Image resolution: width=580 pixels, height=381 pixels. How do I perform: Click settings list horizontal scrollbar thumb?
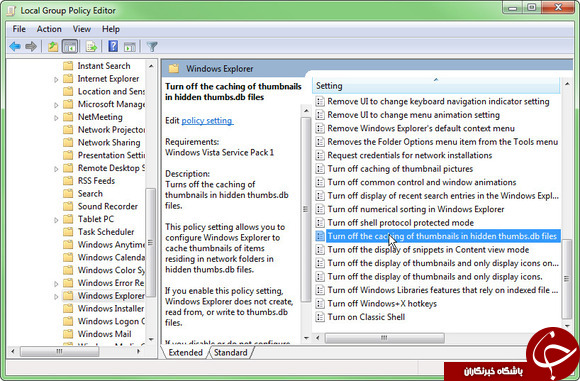(385, 338)
